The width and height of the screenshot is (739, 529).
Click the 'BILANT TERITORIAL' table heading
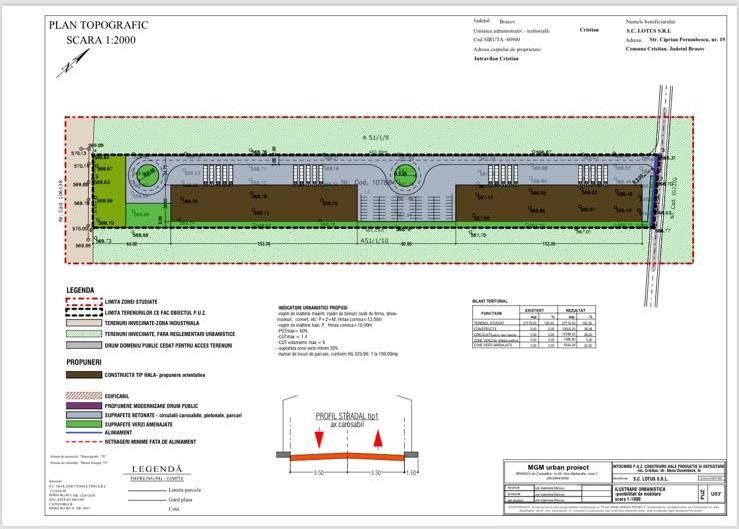click(490, 301)
